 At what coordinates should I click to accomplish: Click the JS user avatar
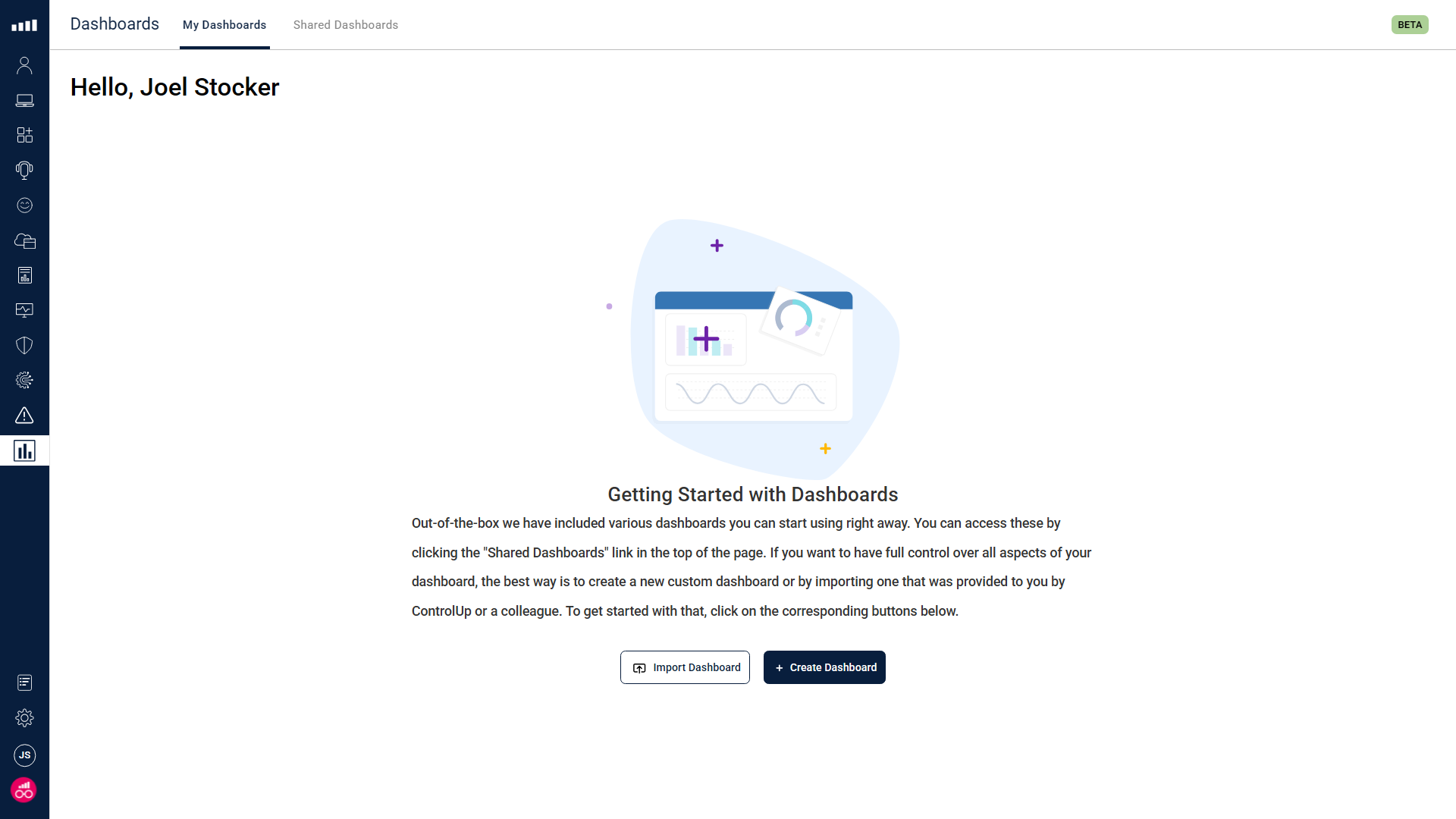tap(24, 755)
